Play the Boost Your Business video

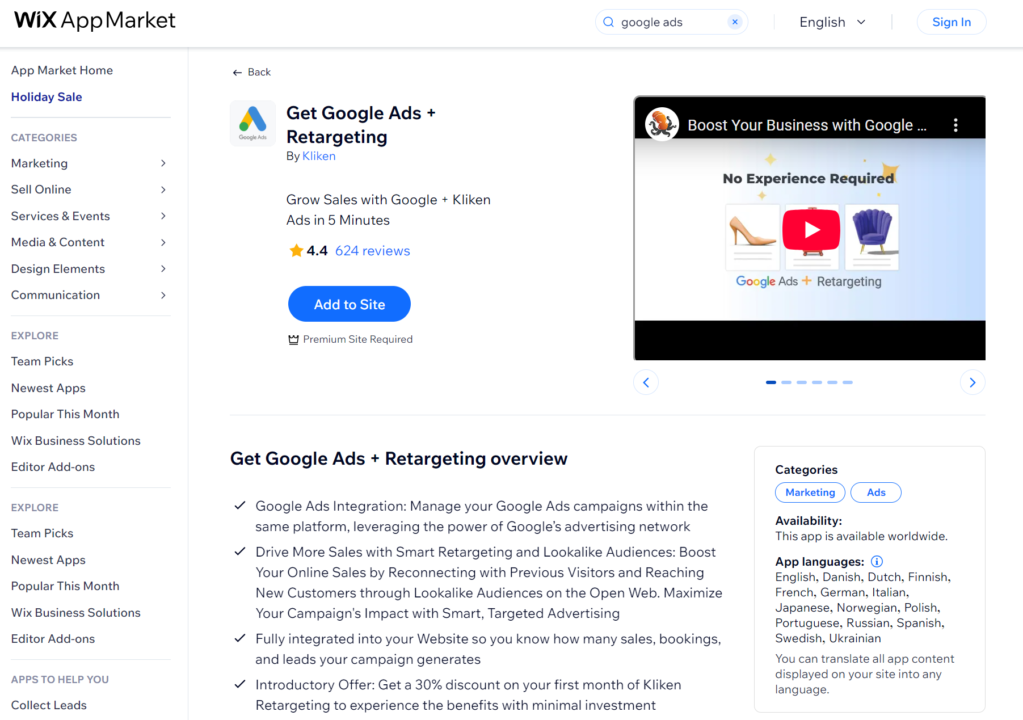810,231
